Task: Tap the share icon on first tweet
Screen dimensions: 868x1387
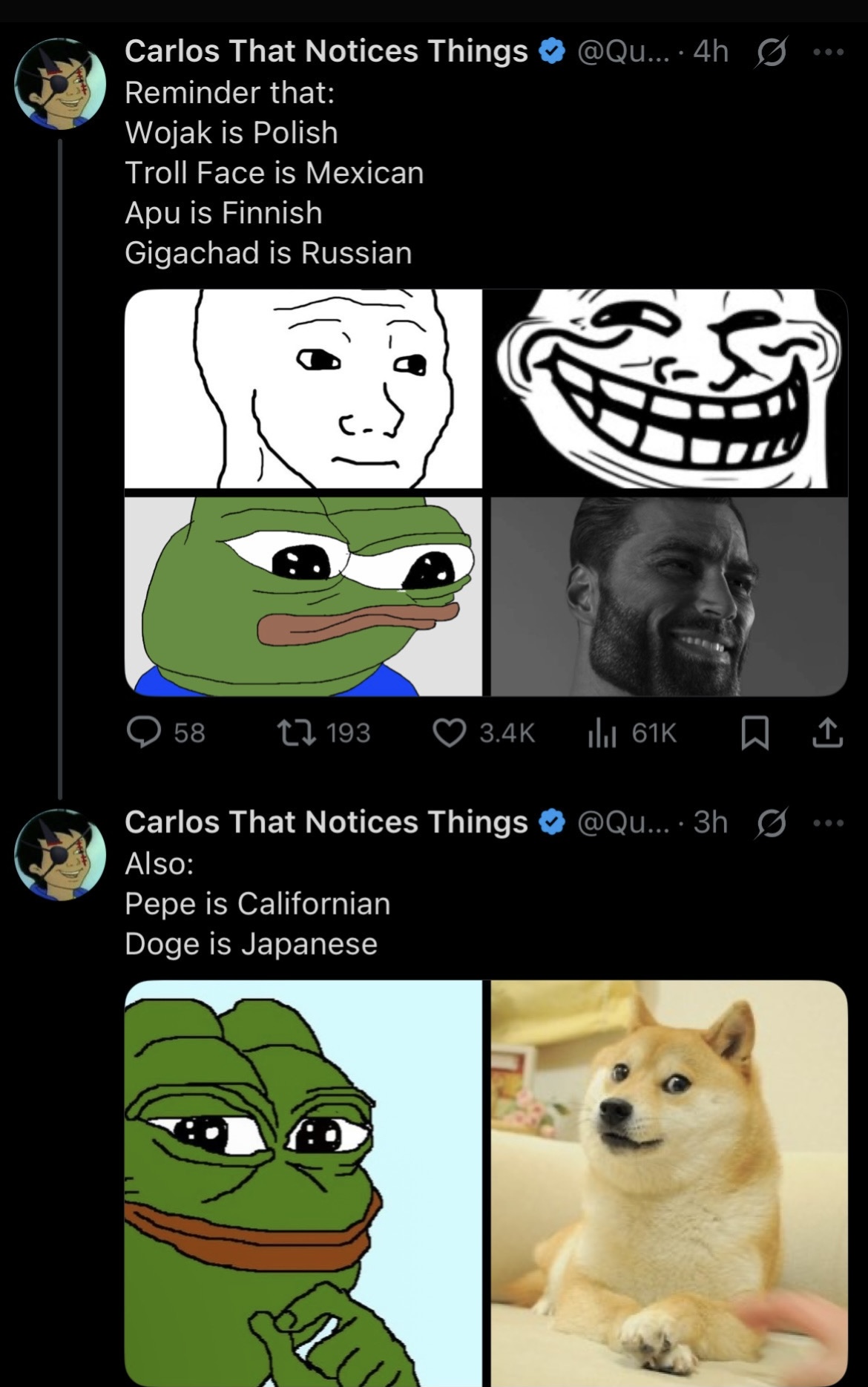Action: 827,732
